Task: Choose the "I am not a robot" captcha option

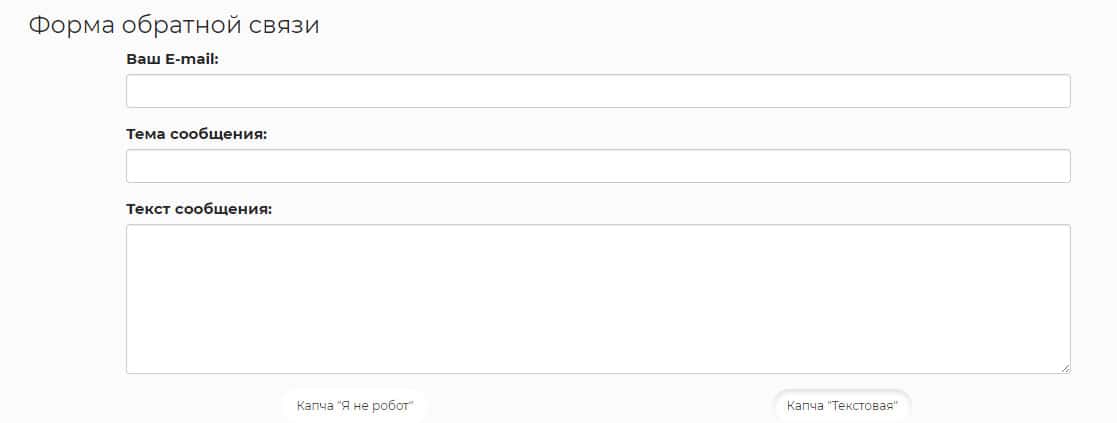Action: pyautogui.click(x=355, y=406)
